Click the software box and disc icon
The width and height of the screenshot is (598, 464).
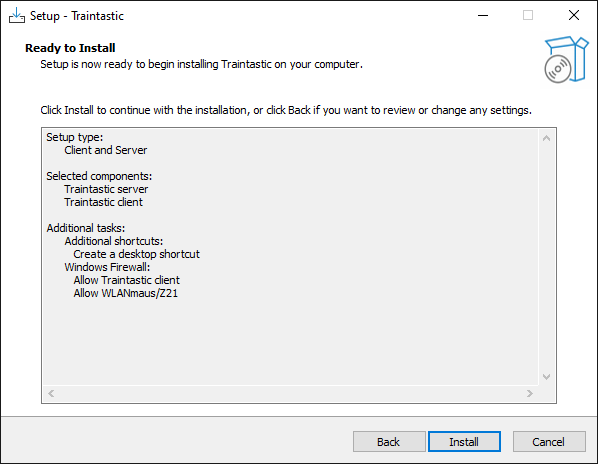tap(566, 60)
